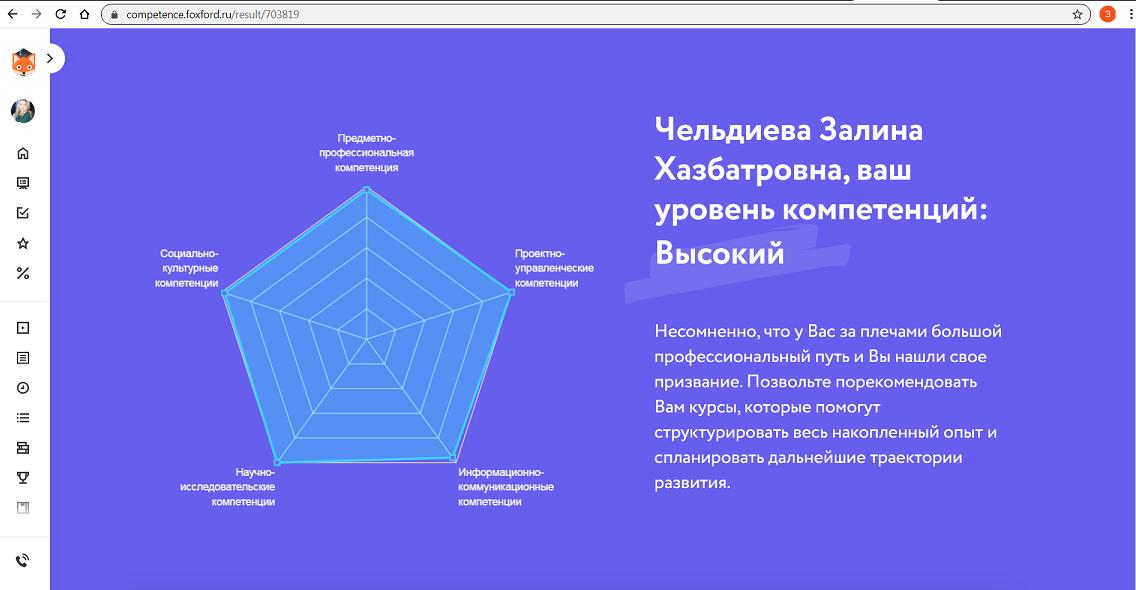The width and height of the screenshot is (1136, 590).
Task: Open the trophy achievements icon in the sidebar
Action: (x=23, y=477)
